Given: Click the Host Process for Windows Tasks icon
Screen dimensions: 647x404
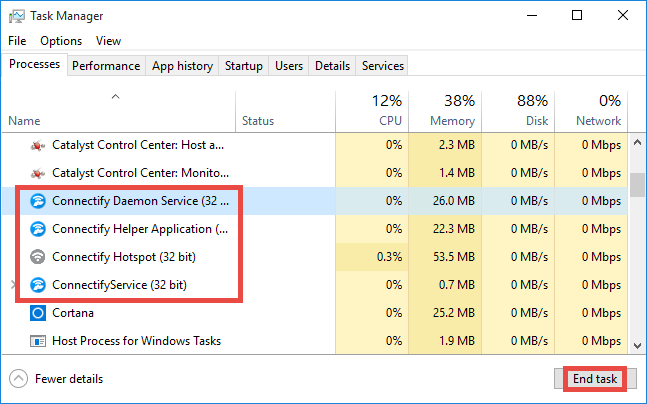Looking at the screenshot, I should 38,341.
